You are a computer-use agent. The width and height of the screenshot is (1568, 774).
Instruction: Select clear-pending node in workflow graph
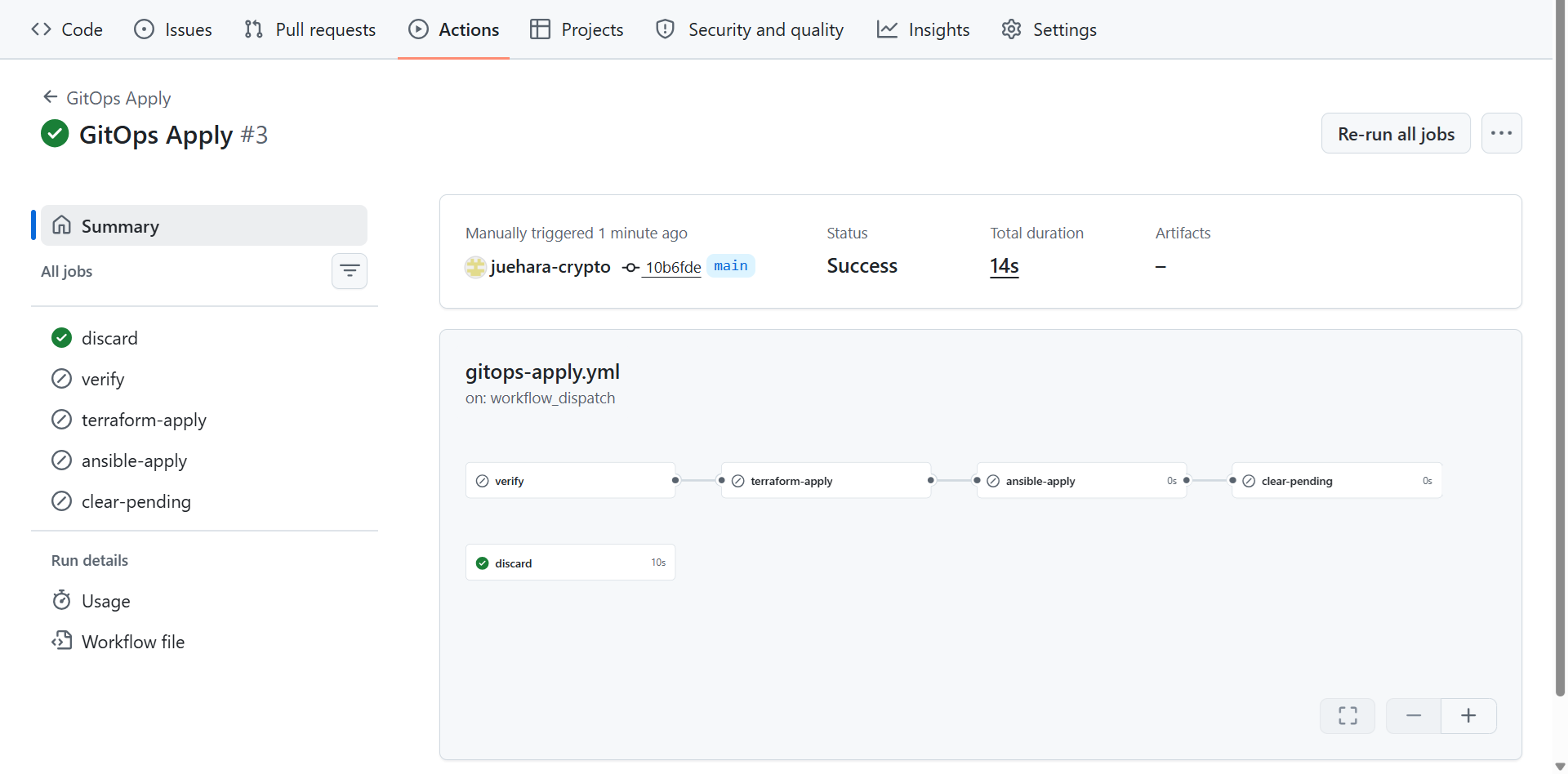pyautogui.click(x=1338, y=481)
